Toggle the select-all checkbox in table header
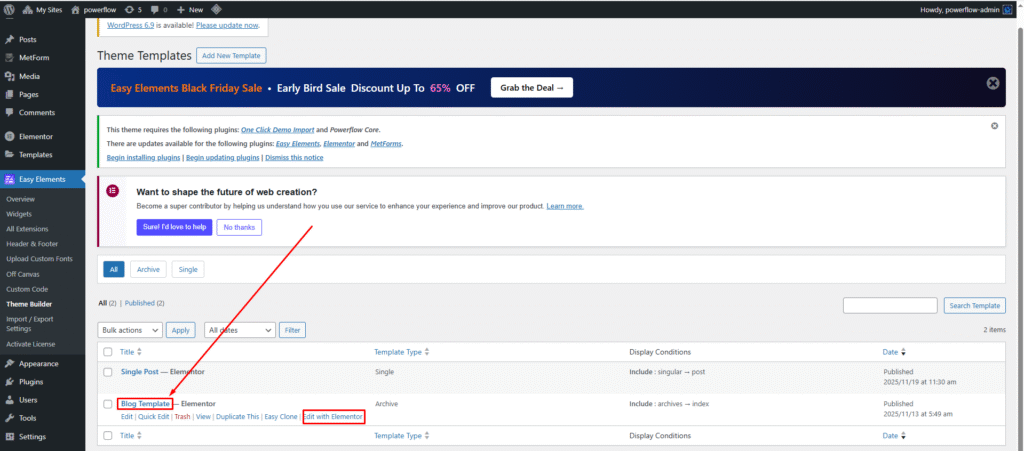Screen dimensions: 1024x451 point(108,352)
